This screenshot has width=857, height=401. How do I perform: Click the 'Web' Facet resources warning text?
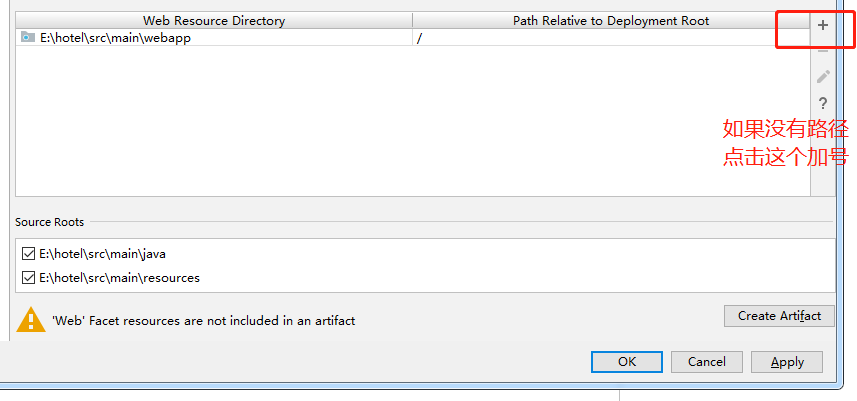coord(203,321)
